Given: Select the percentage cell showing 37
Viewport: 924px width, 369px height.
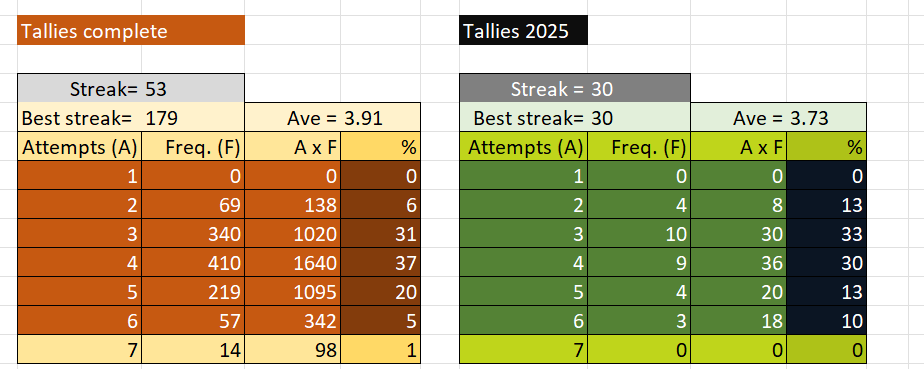Looking at the screenshot, I should [x=381, y=263].
